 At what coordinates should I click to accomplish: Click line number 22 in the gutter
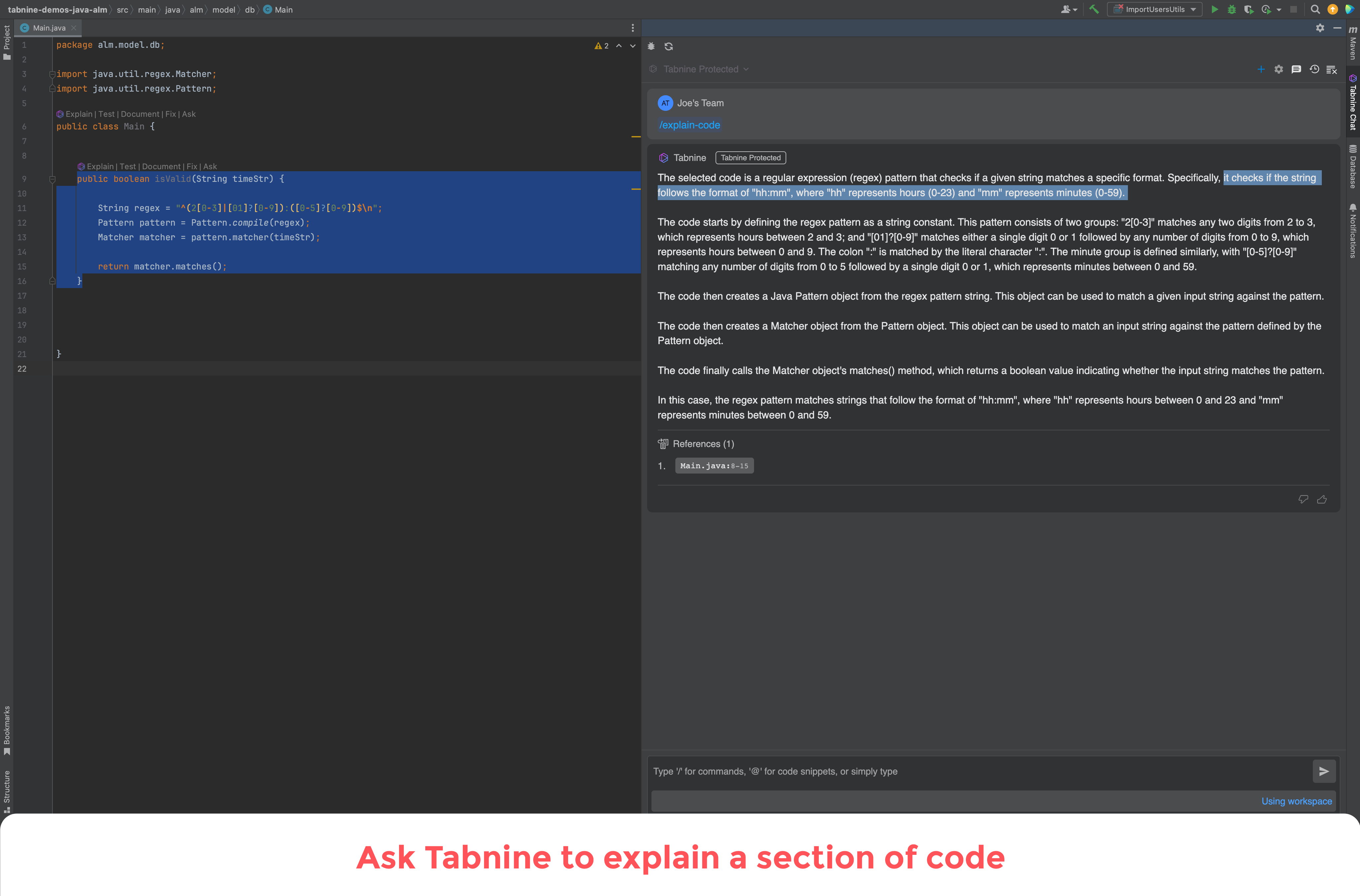click(x=22, y=369)
